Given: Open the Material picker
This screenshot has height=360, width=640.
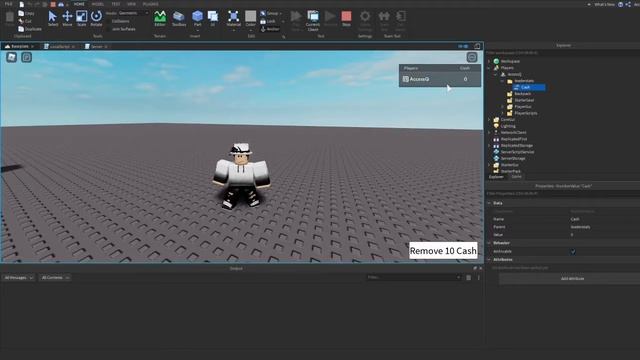Looking at the screenshot, I should pos(233,19).
